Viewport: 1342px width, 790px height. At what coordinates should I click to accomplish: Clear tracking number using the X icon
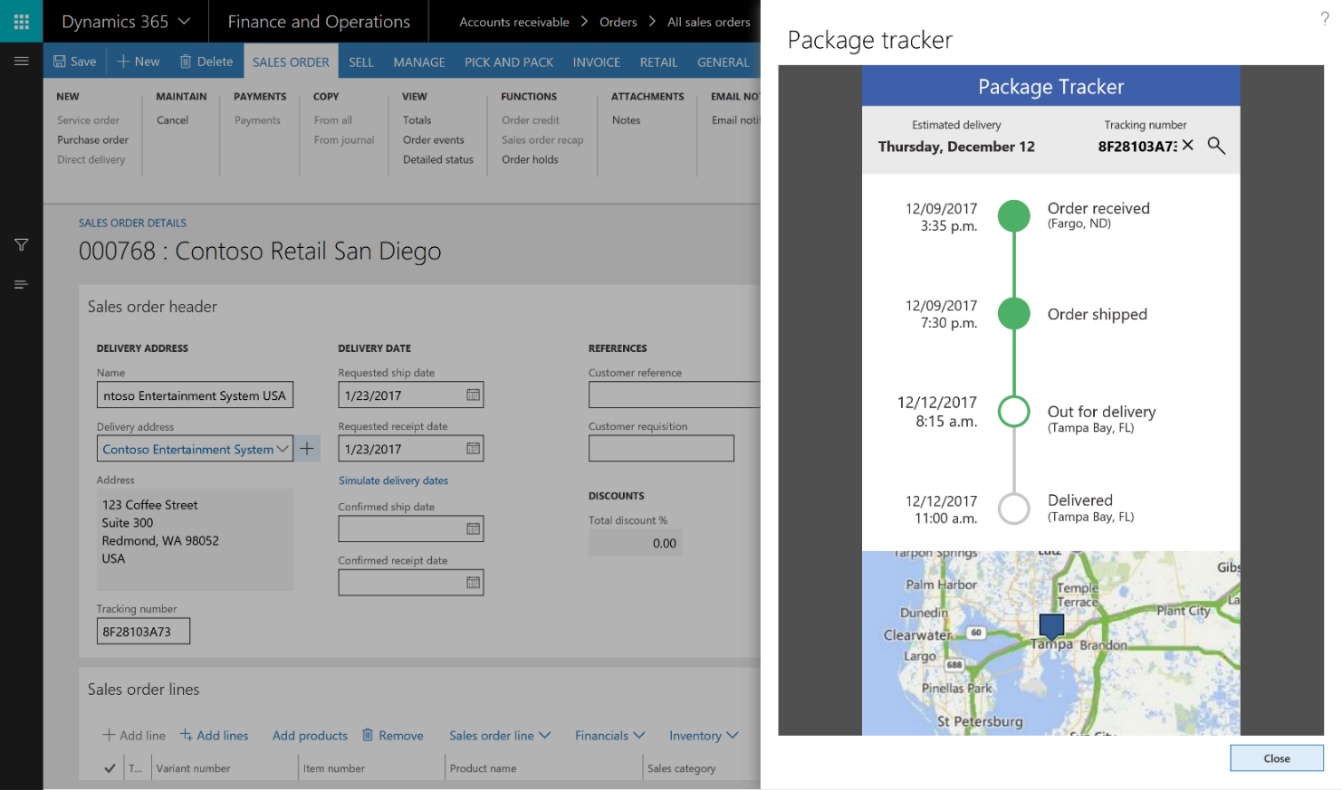1190,145
